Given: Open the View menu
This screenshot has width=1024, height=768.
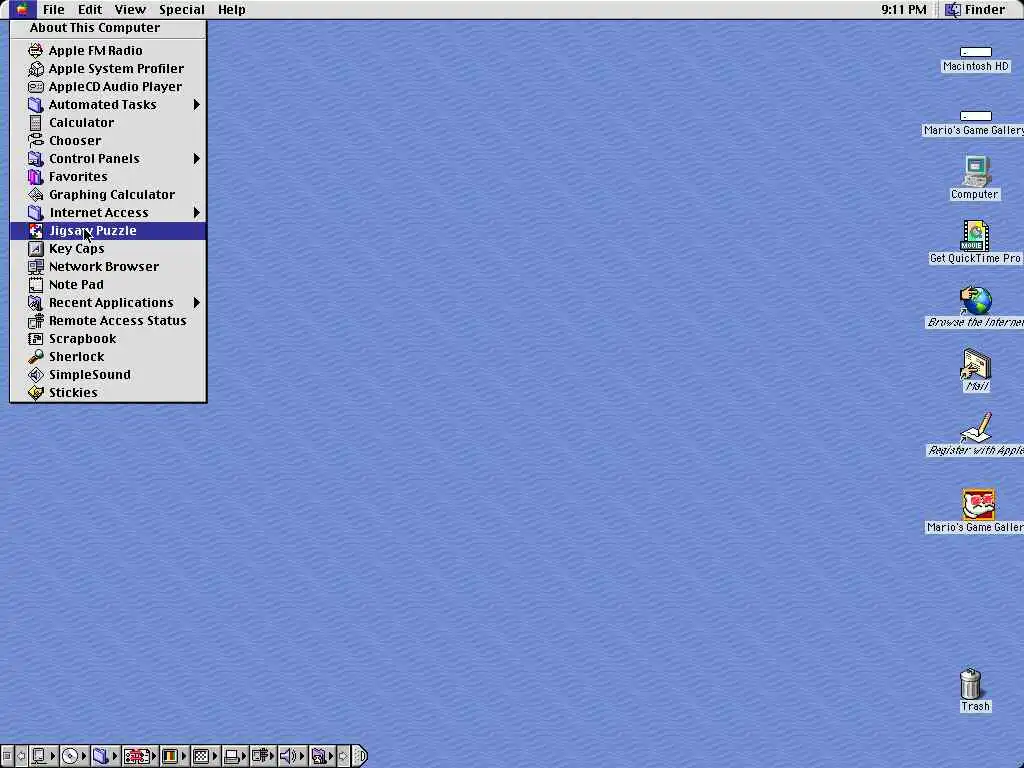Looking at the screenshot, I should click(131, 9).
